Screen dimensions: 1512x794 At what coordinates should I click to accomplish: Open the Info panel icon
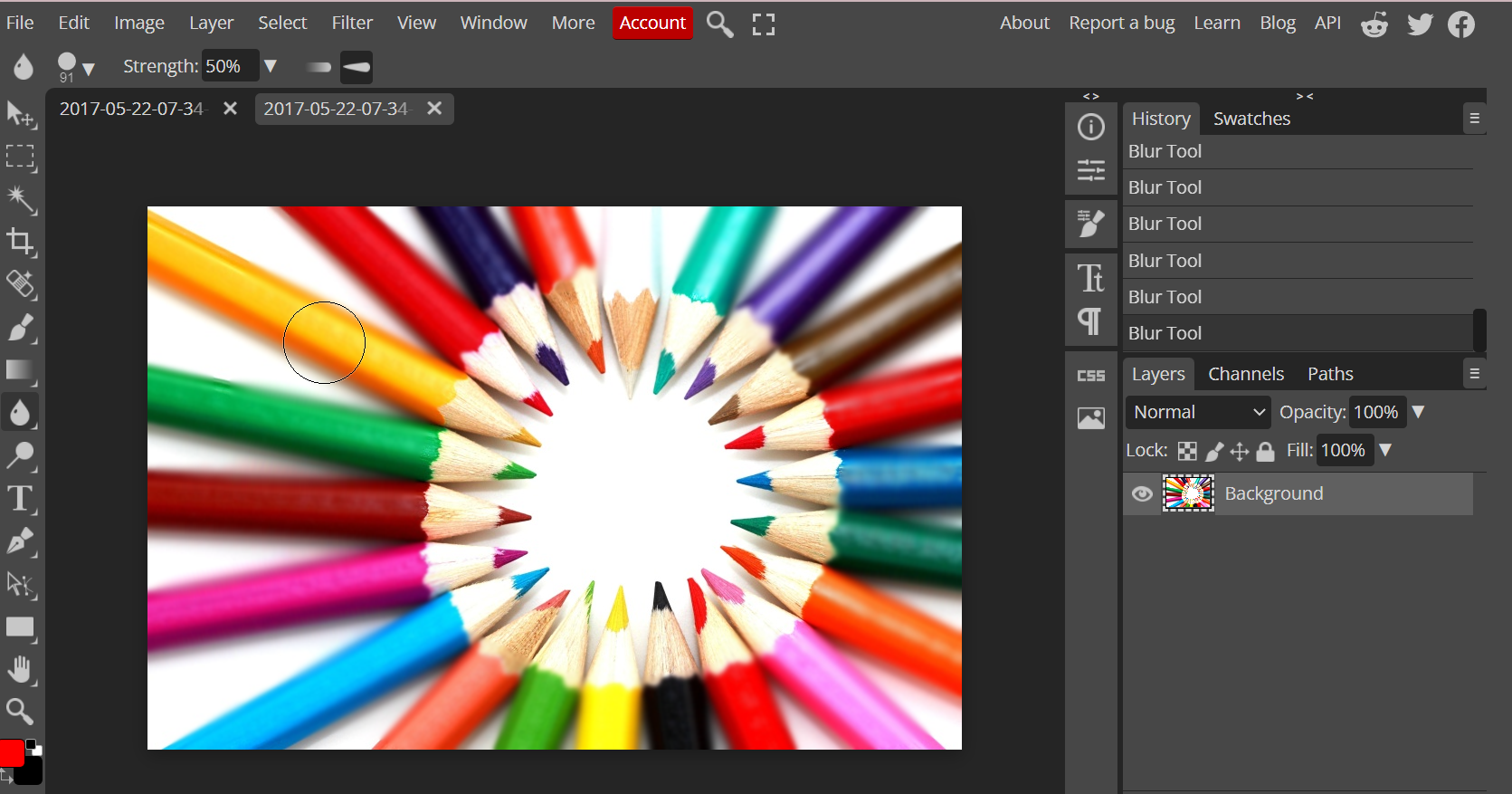(x=1091, y=127)
